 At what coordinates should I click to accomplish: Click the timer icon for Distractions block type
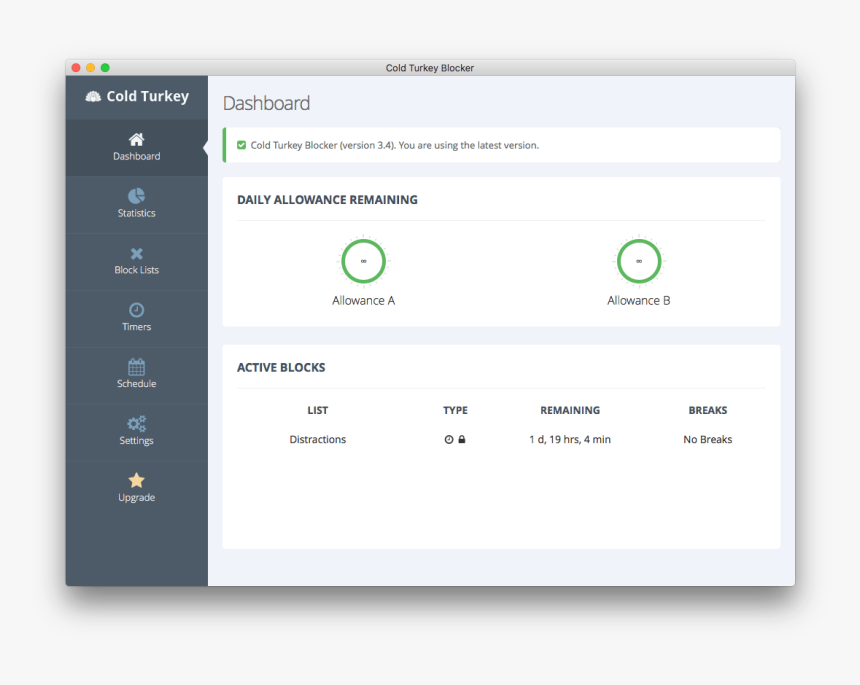coord(448,439)
